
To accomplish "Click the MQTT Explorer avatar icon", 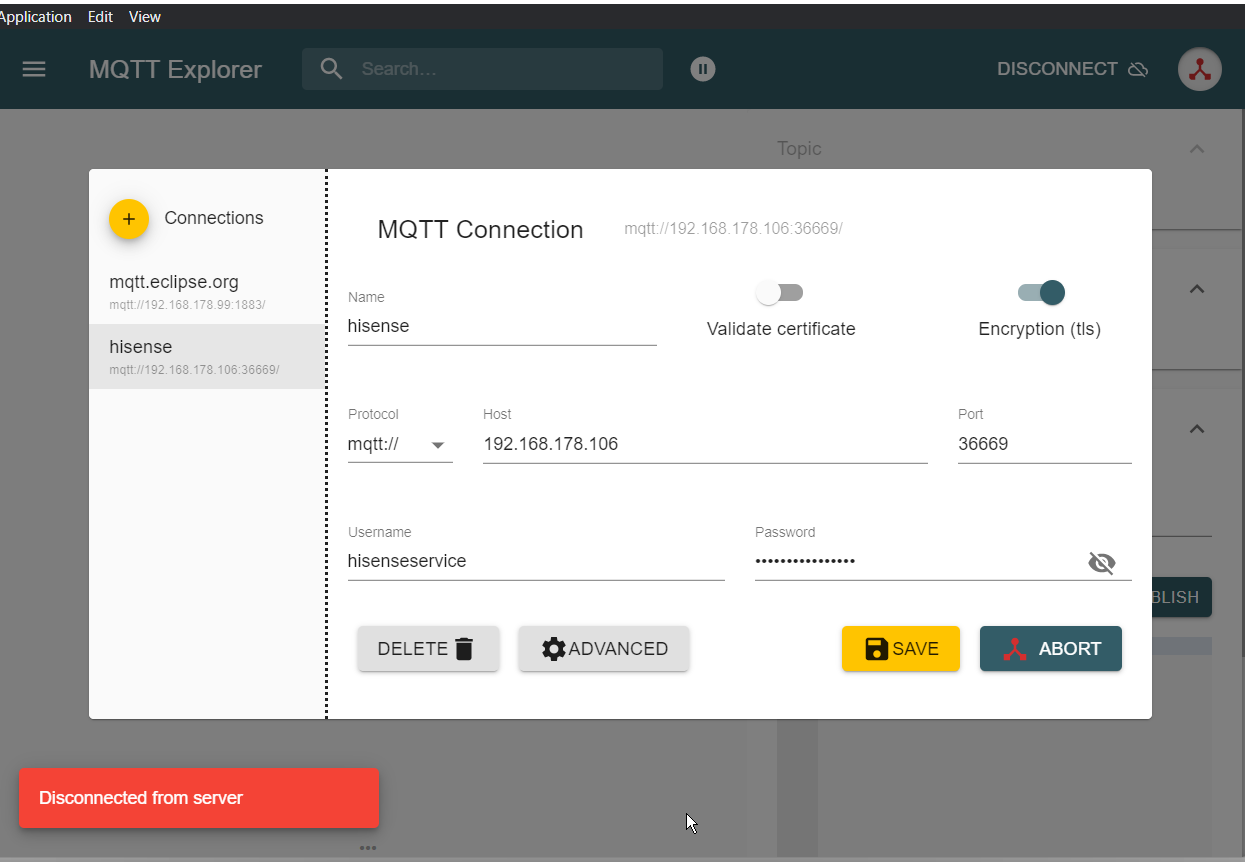I will (1200, 69).
